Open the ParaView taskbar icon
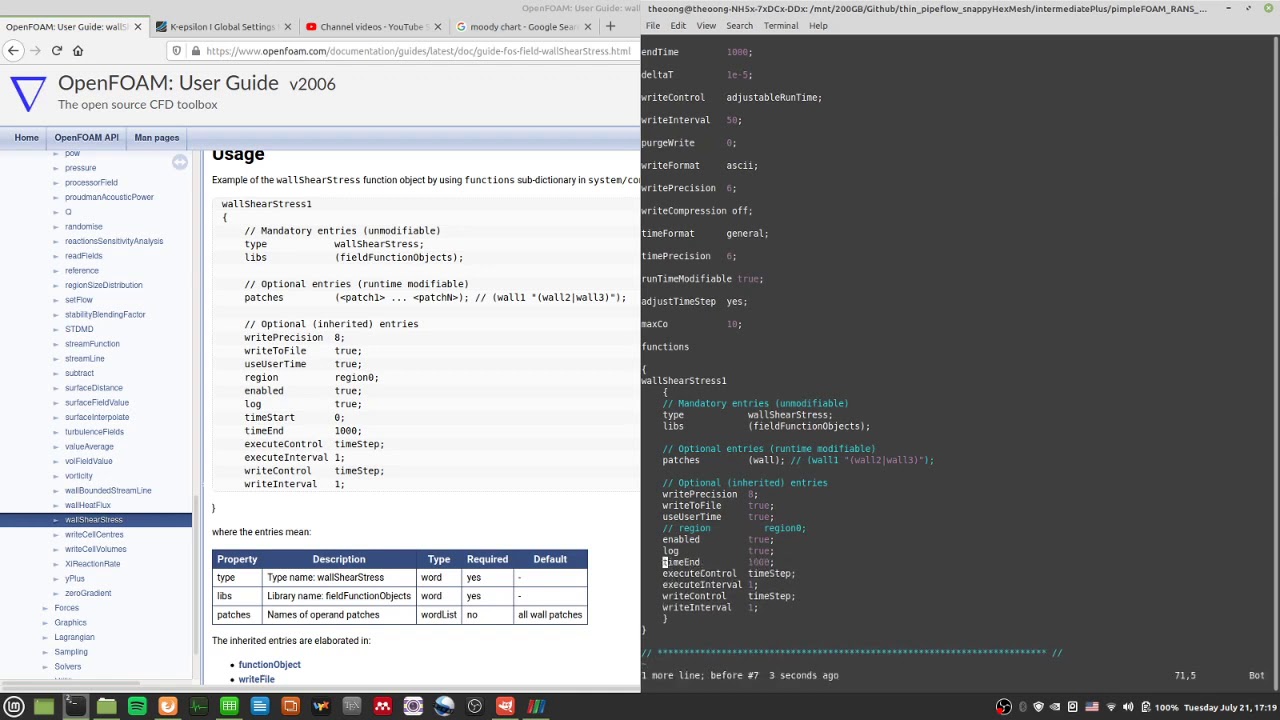This screenshot has height=720, width=1280. [x=536, y=707]
